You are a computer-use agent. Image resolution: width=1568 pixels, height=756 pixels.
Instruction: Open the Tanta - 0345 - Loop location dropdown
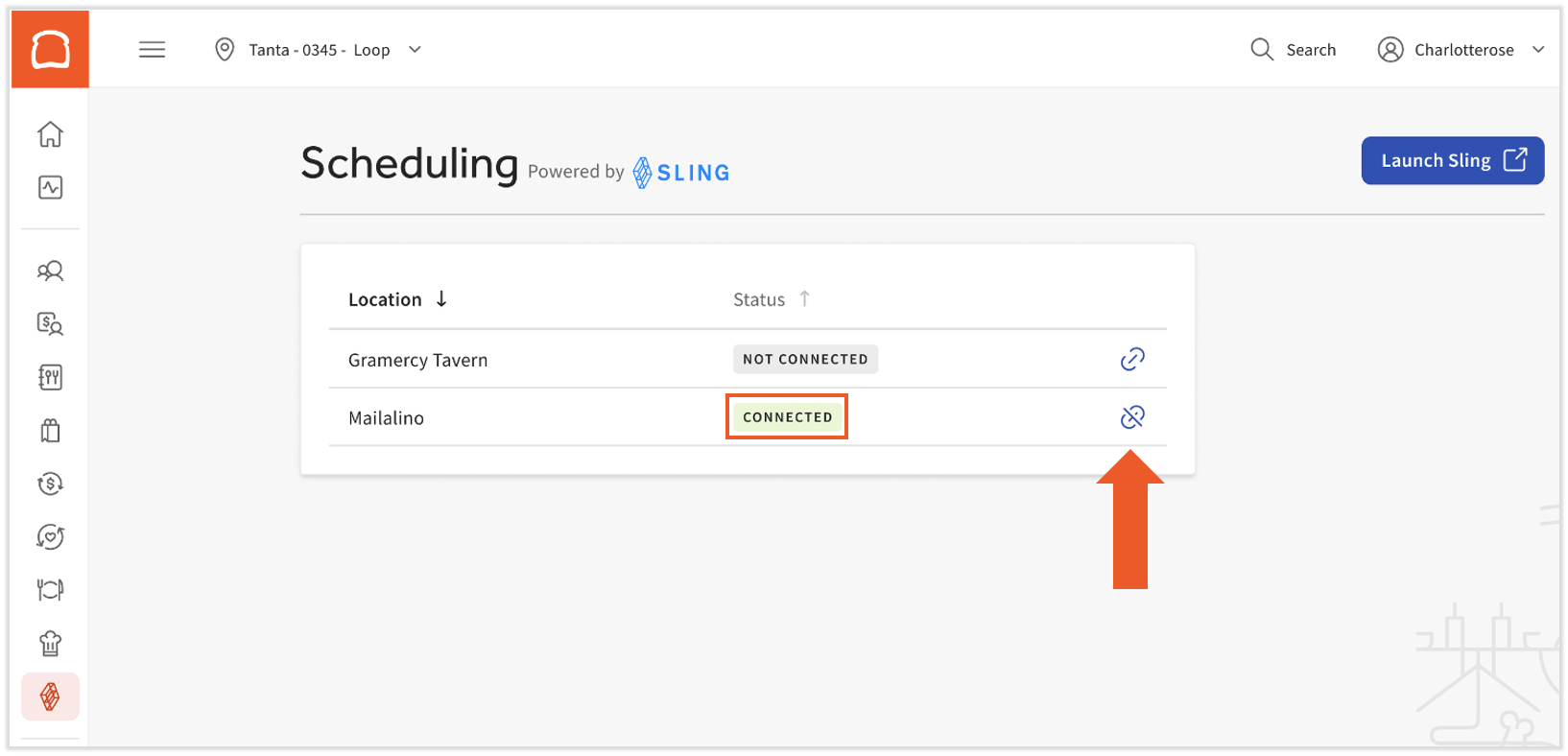(x=319, y=49)
